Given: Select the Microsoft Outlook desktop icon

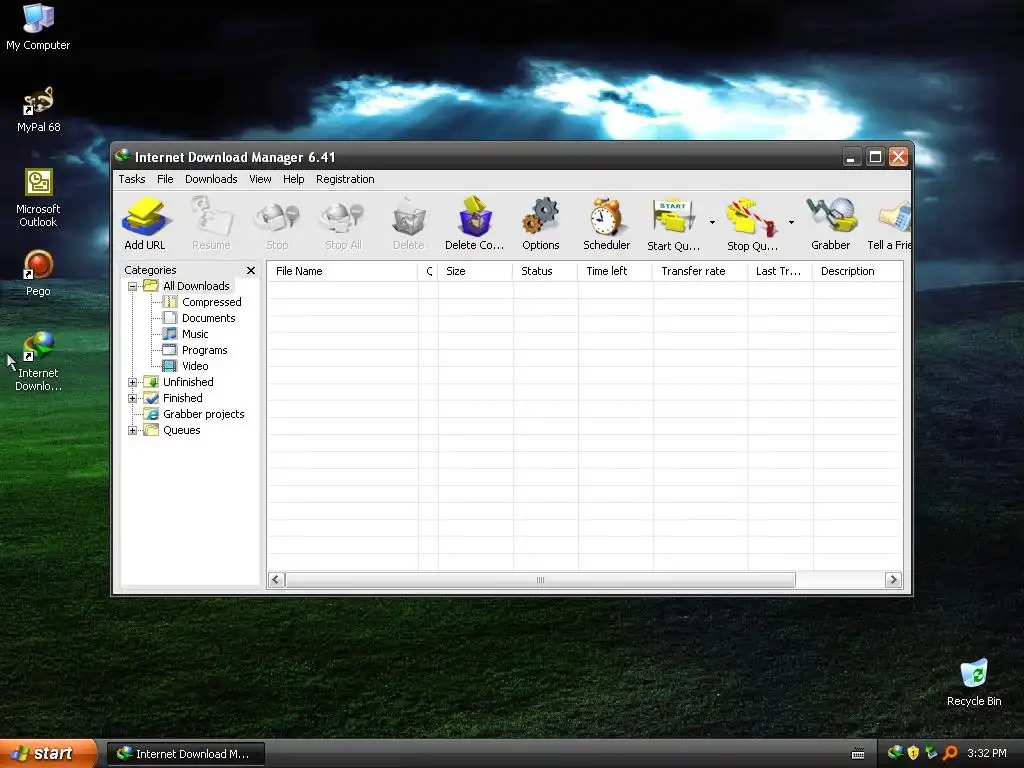Looking at the screenshot, I should (38, 198).
